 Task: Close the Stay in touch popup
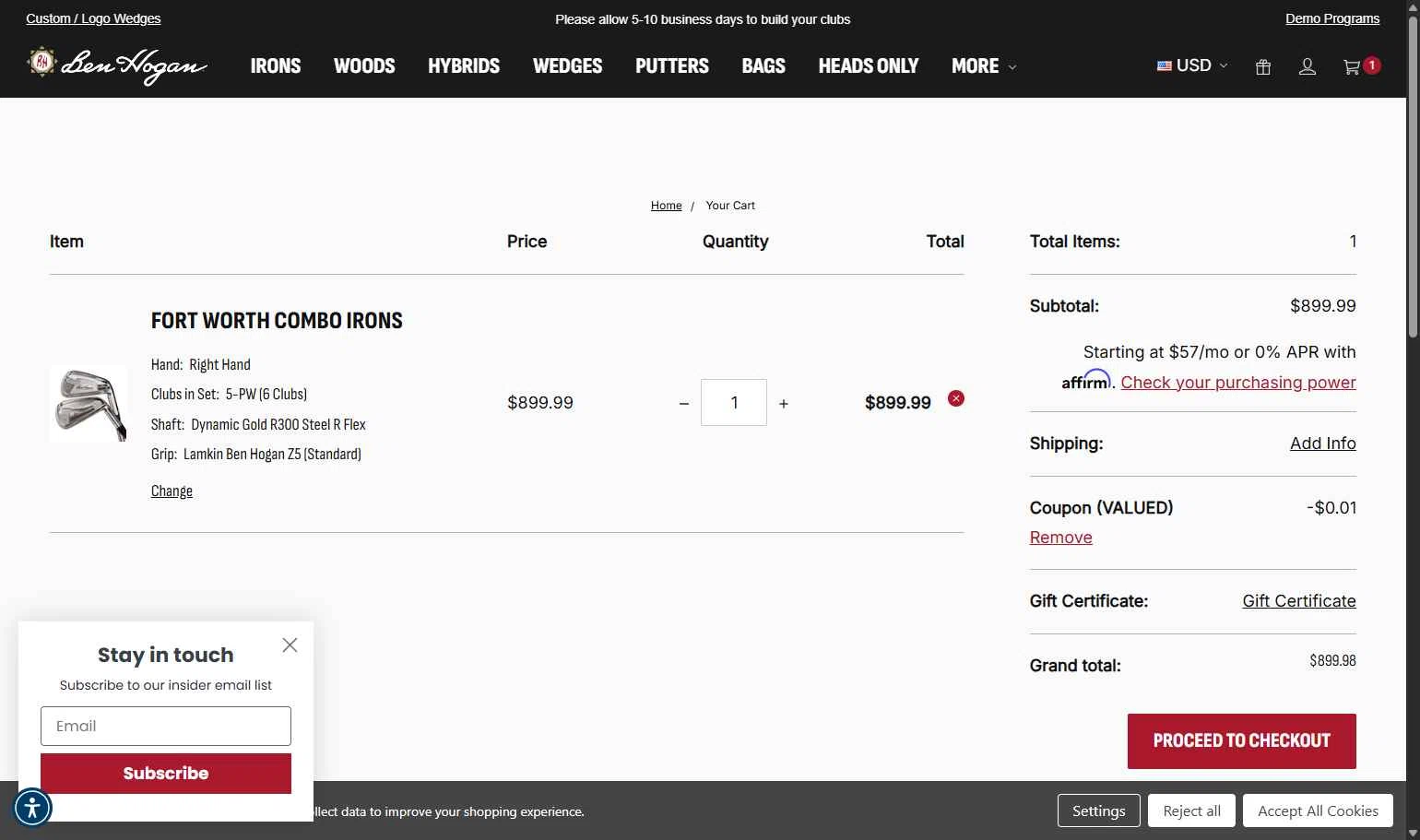[x=290, y=645]
